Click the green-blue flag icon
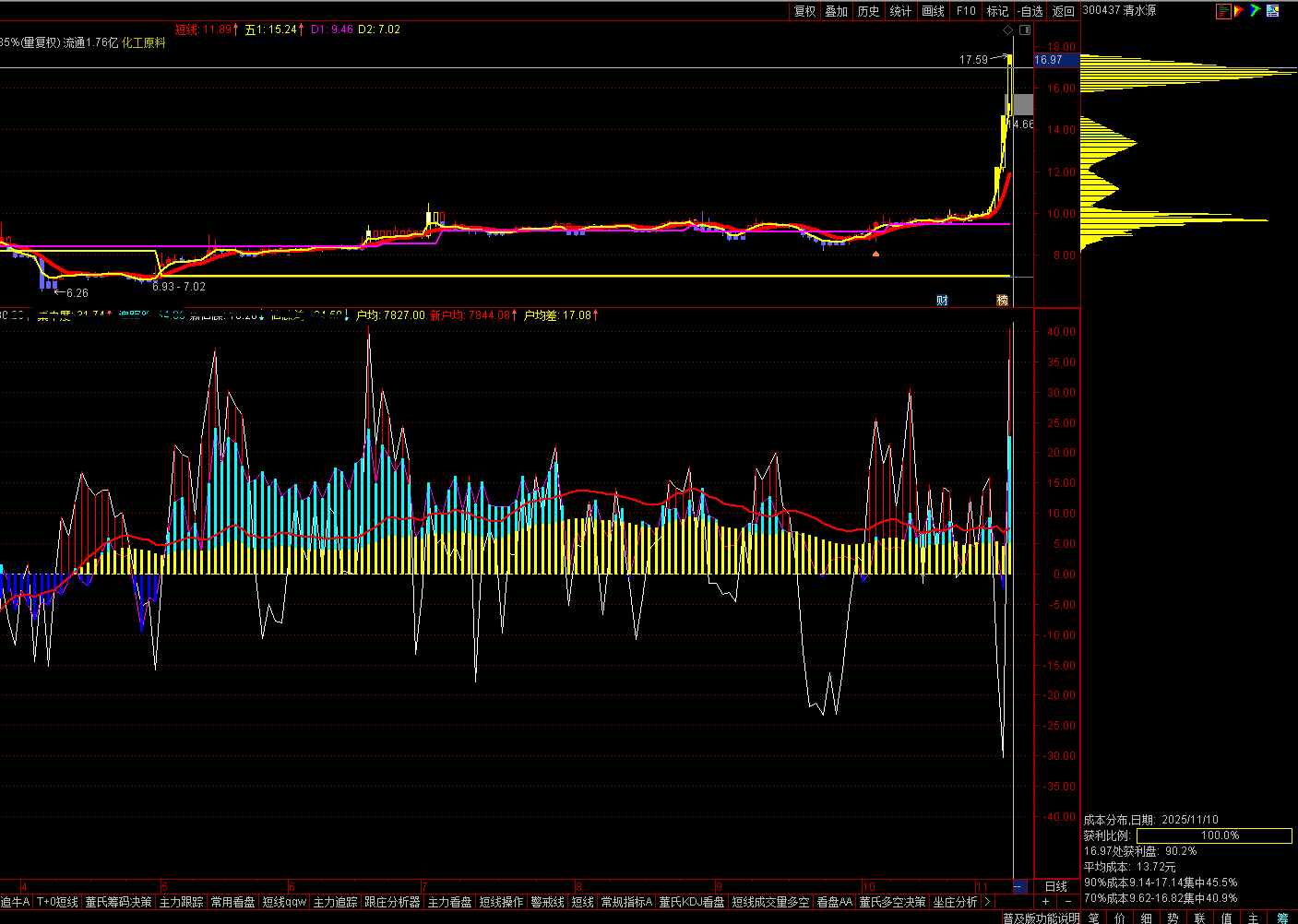1298x924 pixels. coord(1255,11)
